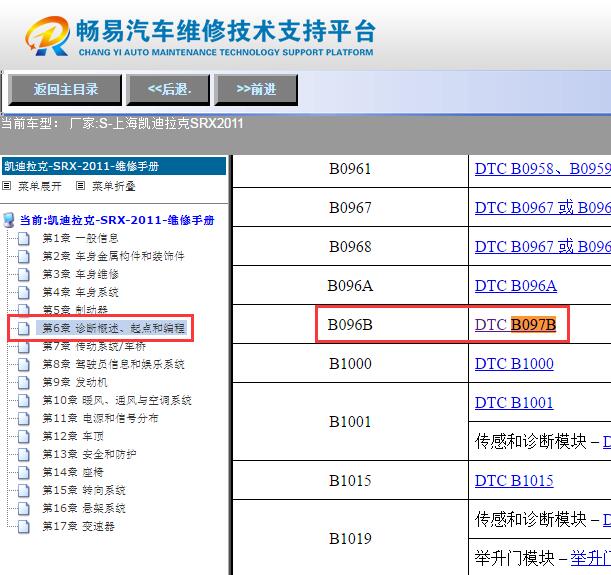Click the page icon for 第3章 车身维修
Viewport: 611px width, 575px height.
[x=23, y=274]
